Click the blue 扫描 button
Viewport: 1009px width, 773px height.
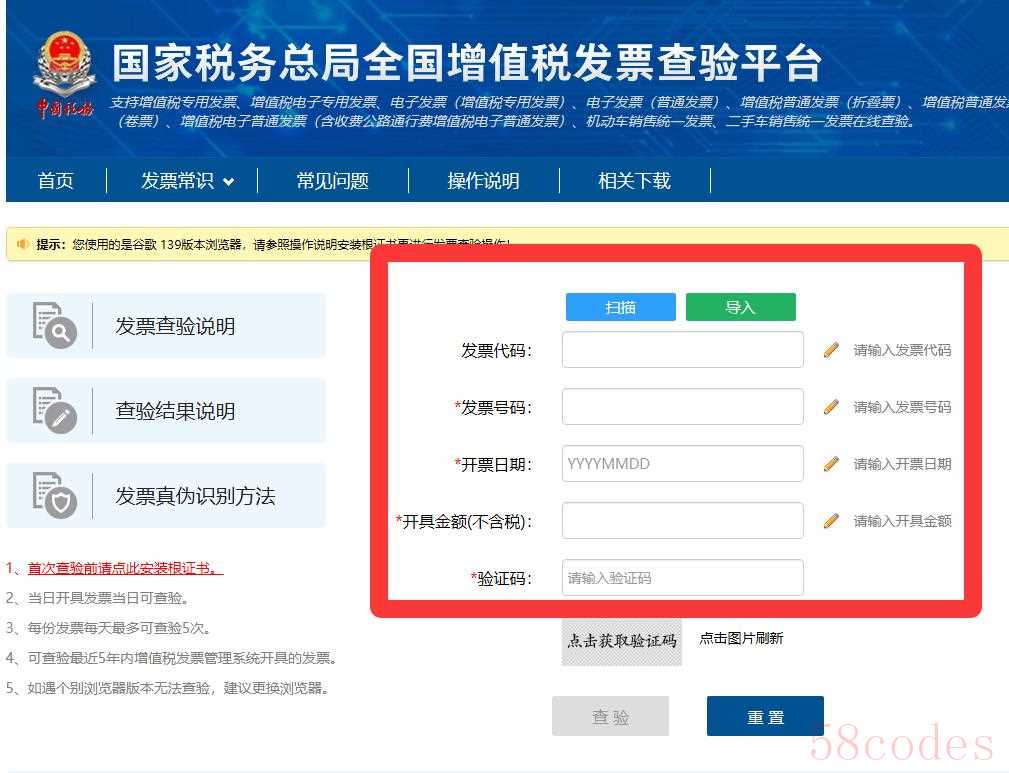coord(621,307)
